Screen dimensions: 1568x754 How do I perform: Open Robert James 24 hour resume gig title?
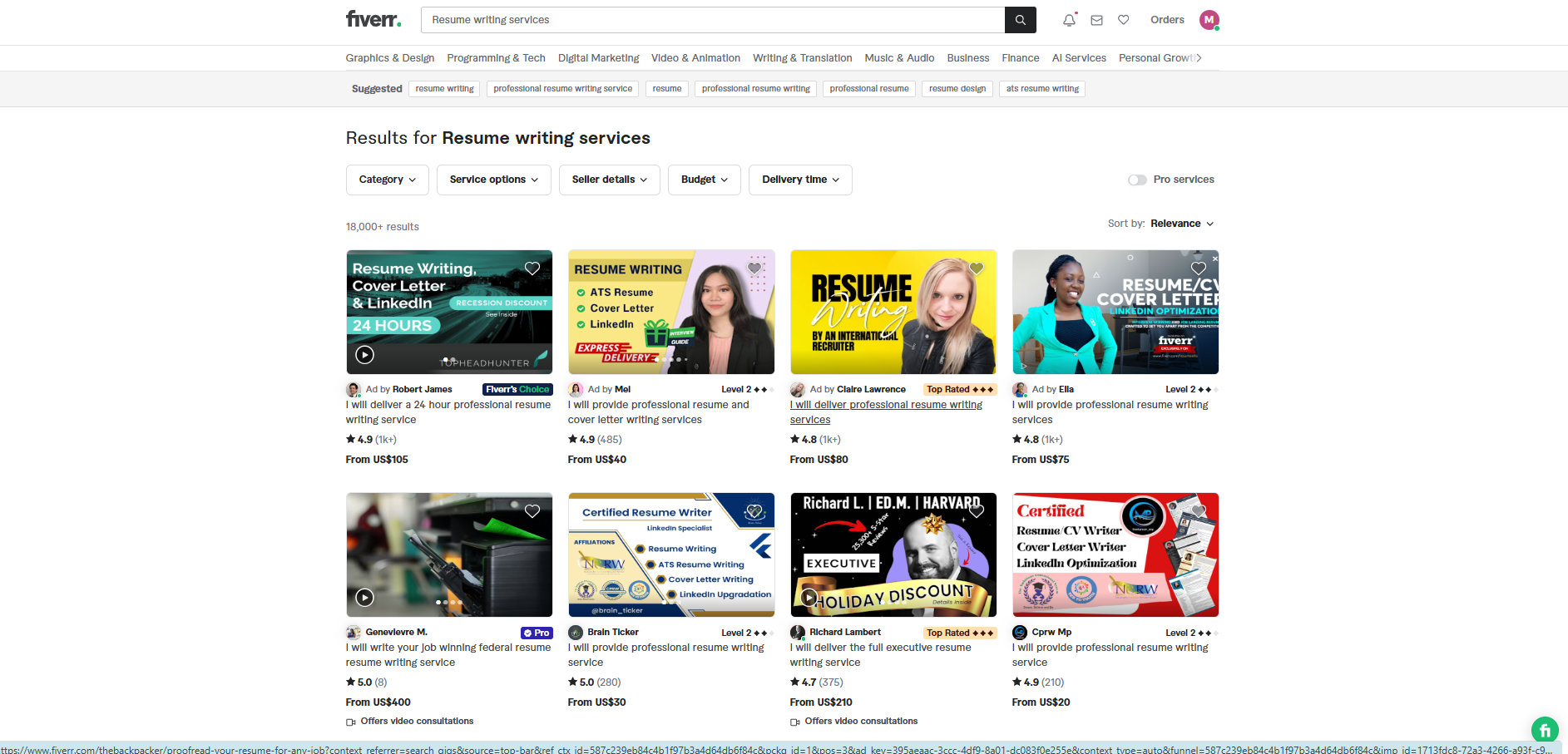[448, 412]
